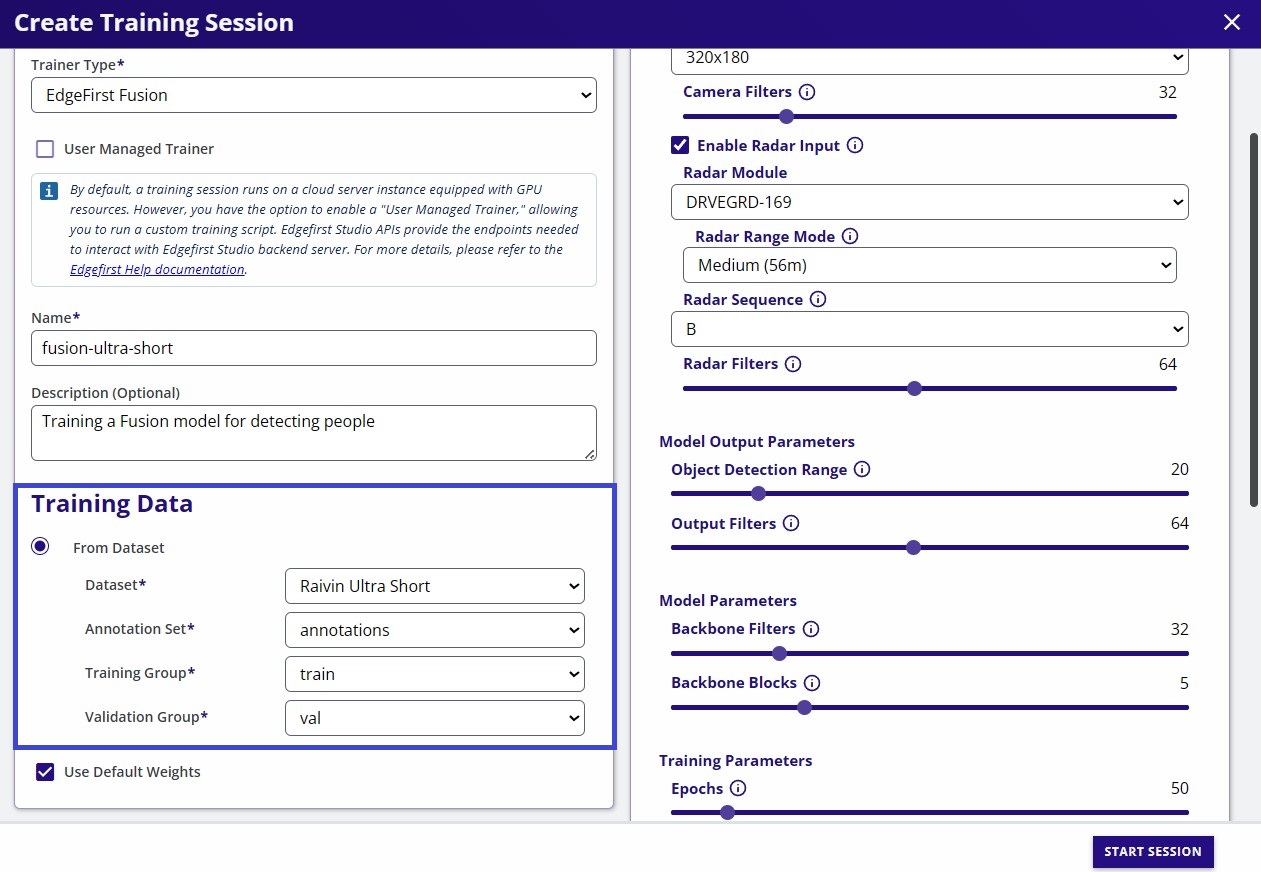Open the Validation Group dropdown
This screenshot has height=872, width=1261.
tap(434, 717)
